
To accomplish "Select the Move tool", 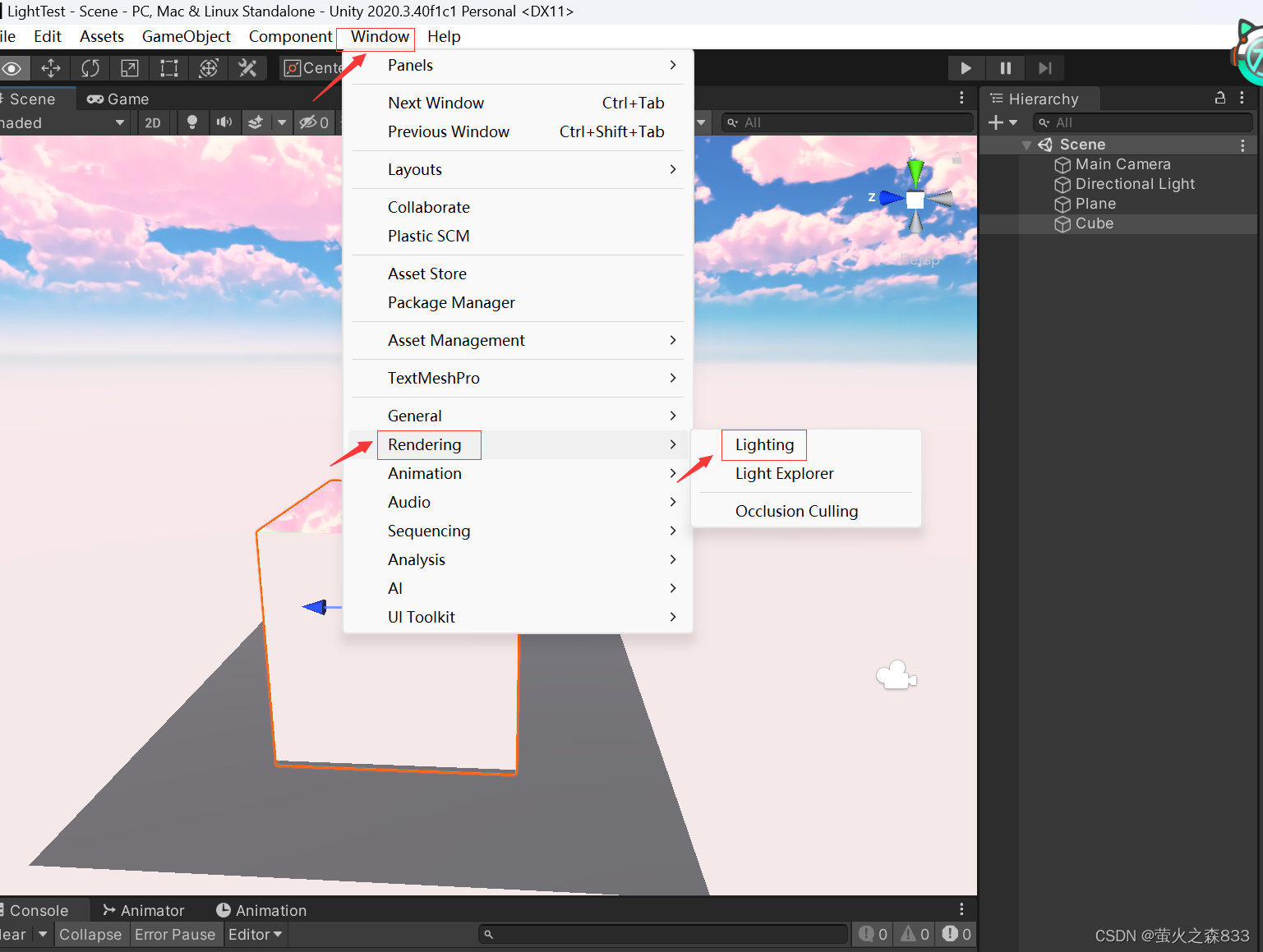I will point(51,68).
